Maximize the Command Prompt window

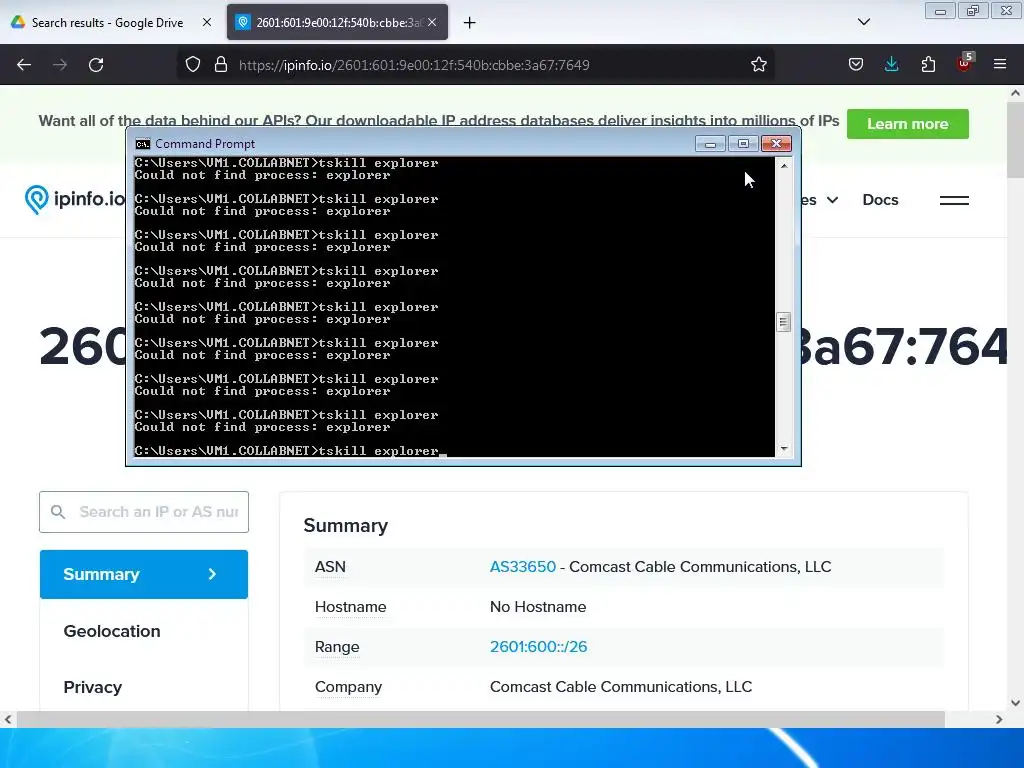(x=743, y=144)
